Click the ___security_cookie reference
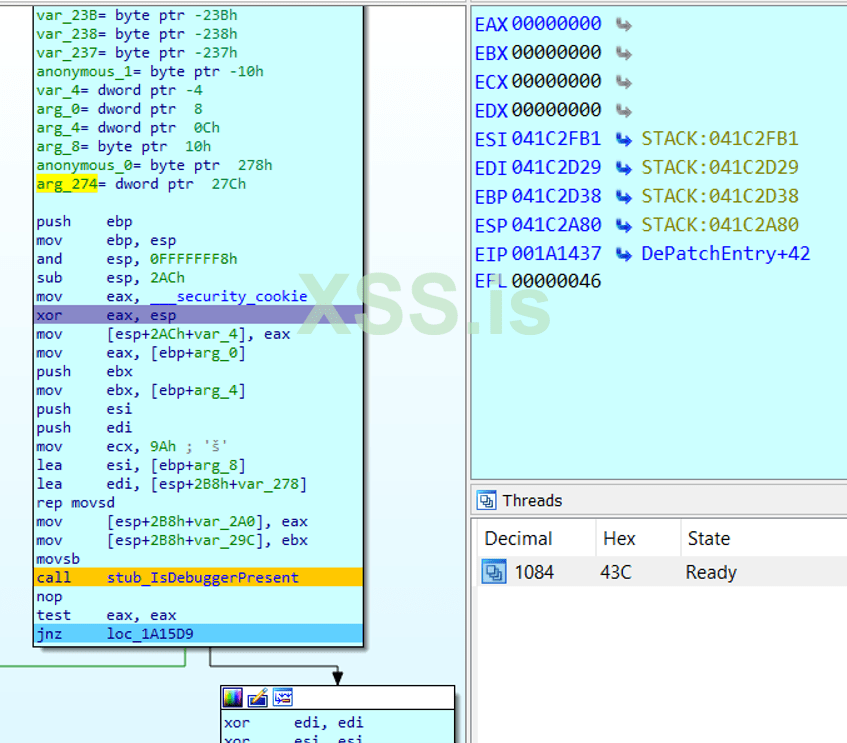 pyautogui.click(x=228, y=297)
